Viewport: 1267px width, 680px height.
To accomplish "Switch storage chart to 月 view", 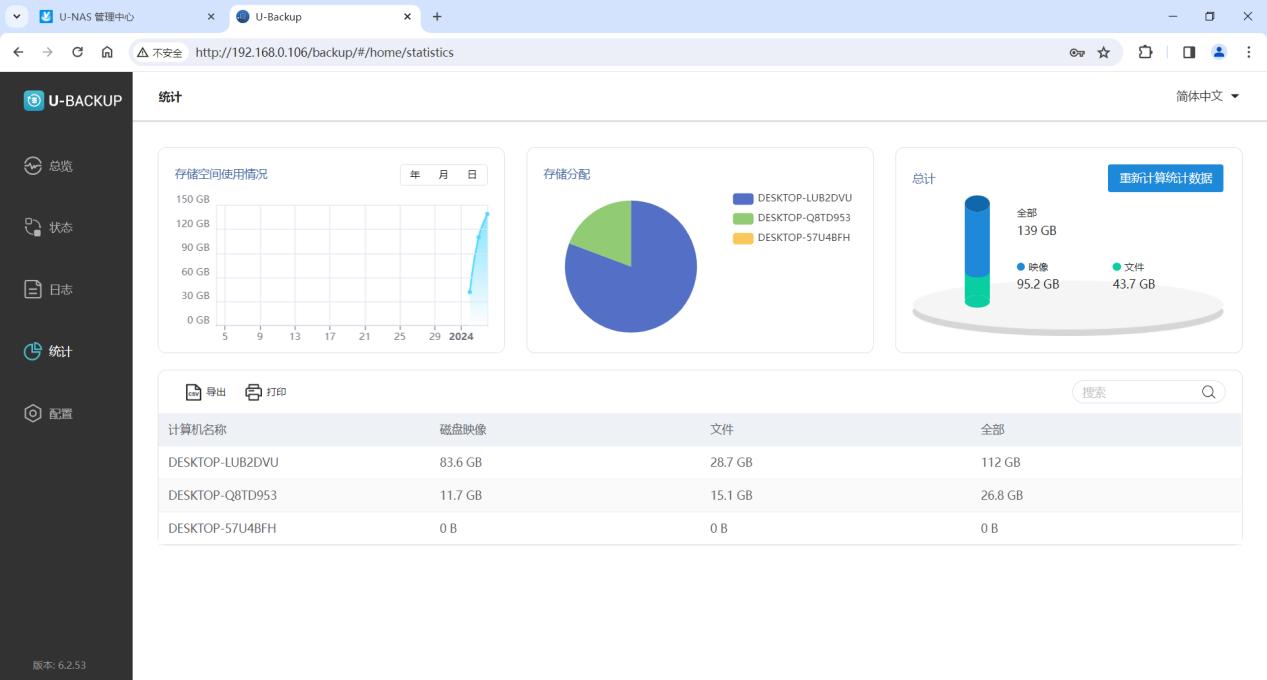I will click(x=443, y=175).
